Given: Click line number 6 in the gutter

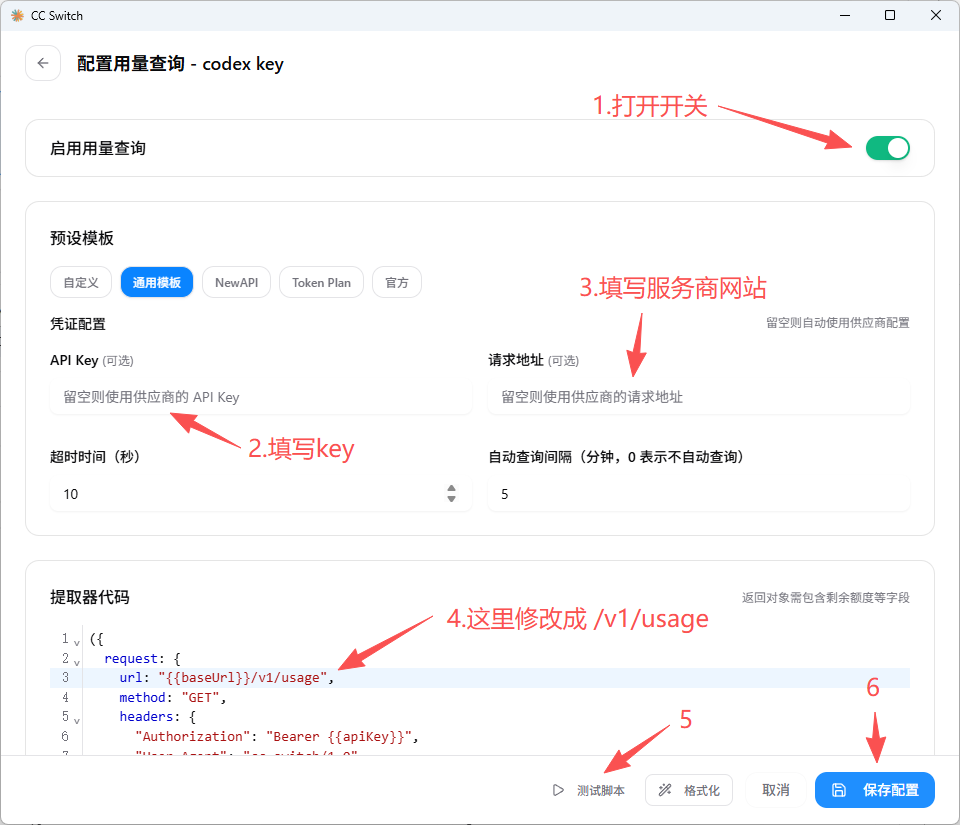Looking at the screenshot, I should pos(65,736).
